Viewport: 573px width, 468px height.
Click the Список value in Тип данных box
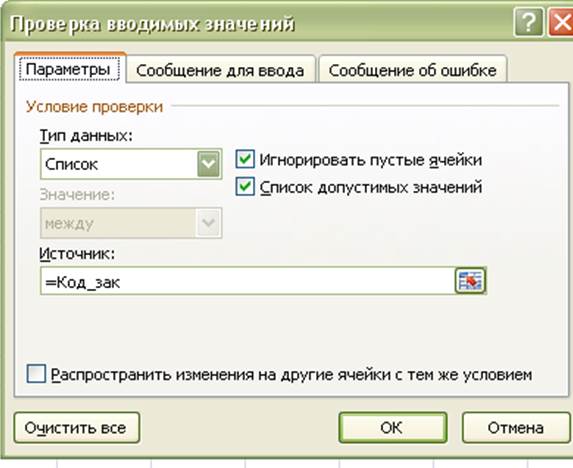pos(72,164)
